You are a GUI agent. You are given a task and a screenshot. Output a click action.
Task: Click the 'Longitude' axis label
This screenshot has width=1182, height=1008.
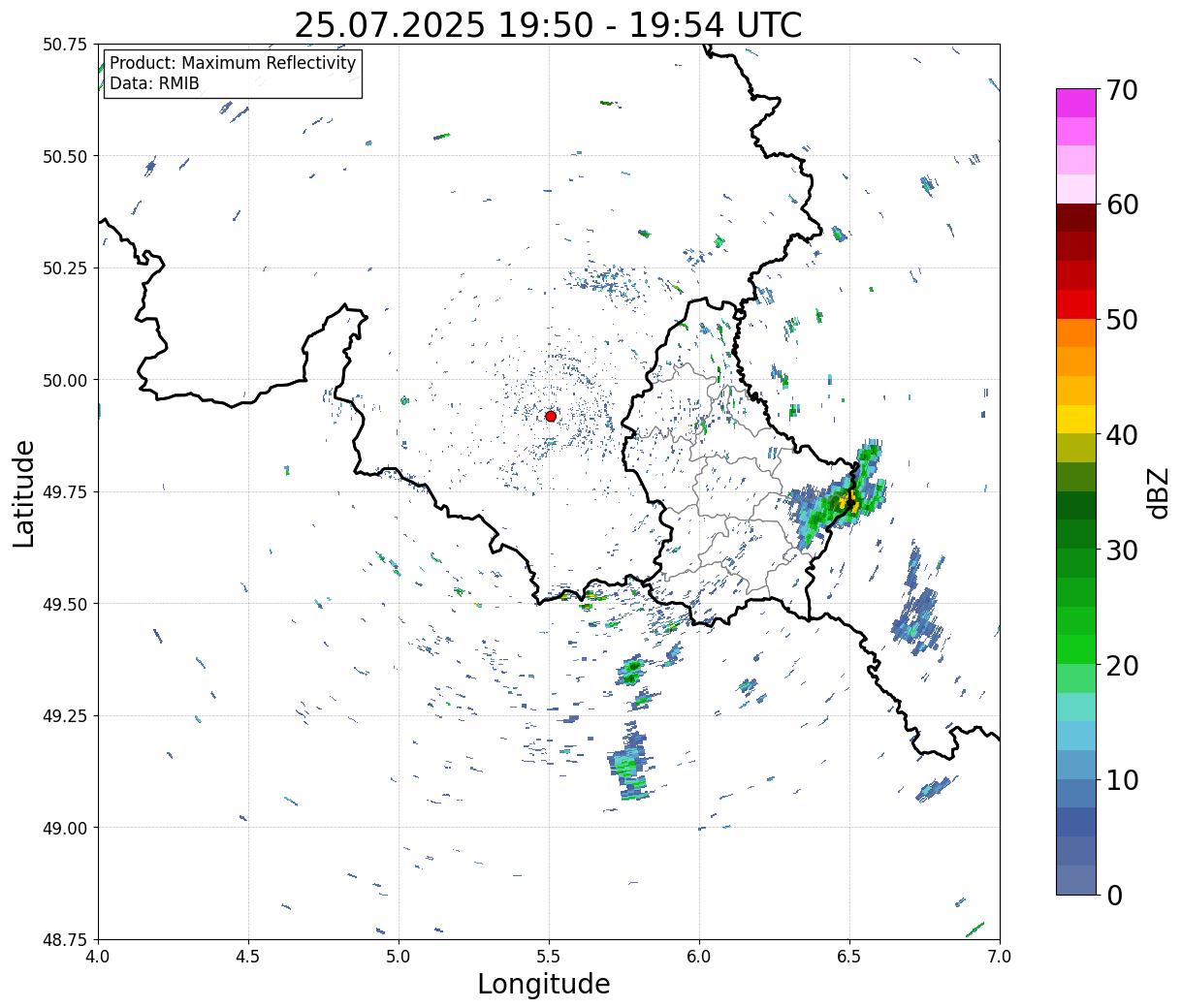544,984
